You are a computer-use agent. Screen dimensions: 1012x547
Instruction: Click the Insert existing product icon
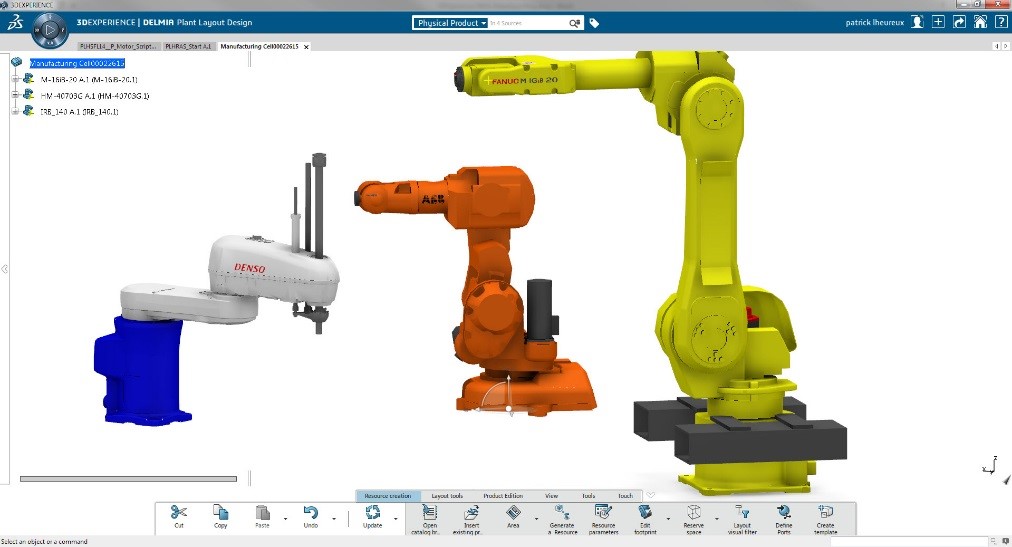(x=473, y=513)
